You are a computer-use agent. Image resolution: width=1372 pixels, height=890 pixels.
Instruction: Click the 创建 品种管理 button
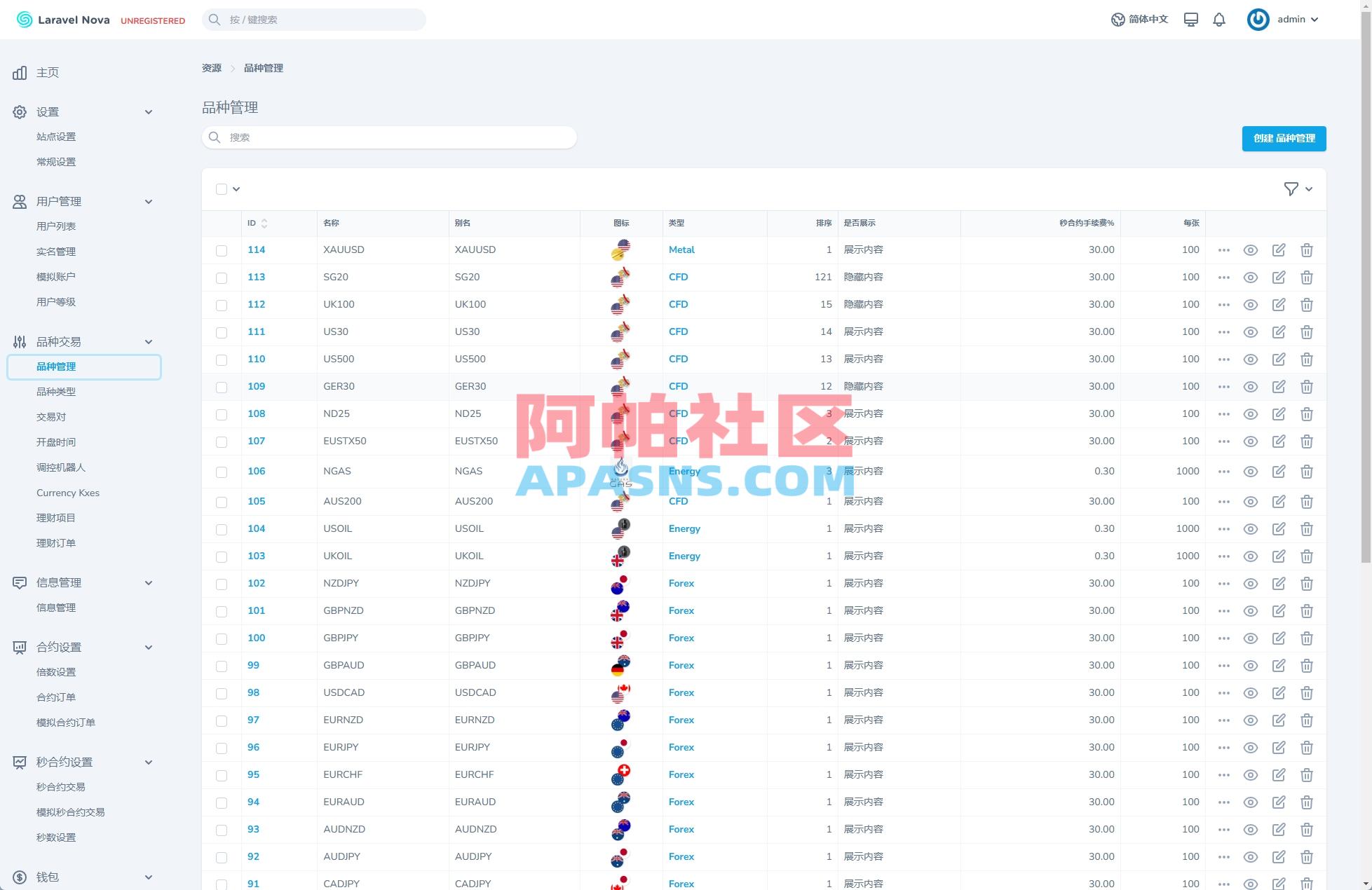point(1283,139)
